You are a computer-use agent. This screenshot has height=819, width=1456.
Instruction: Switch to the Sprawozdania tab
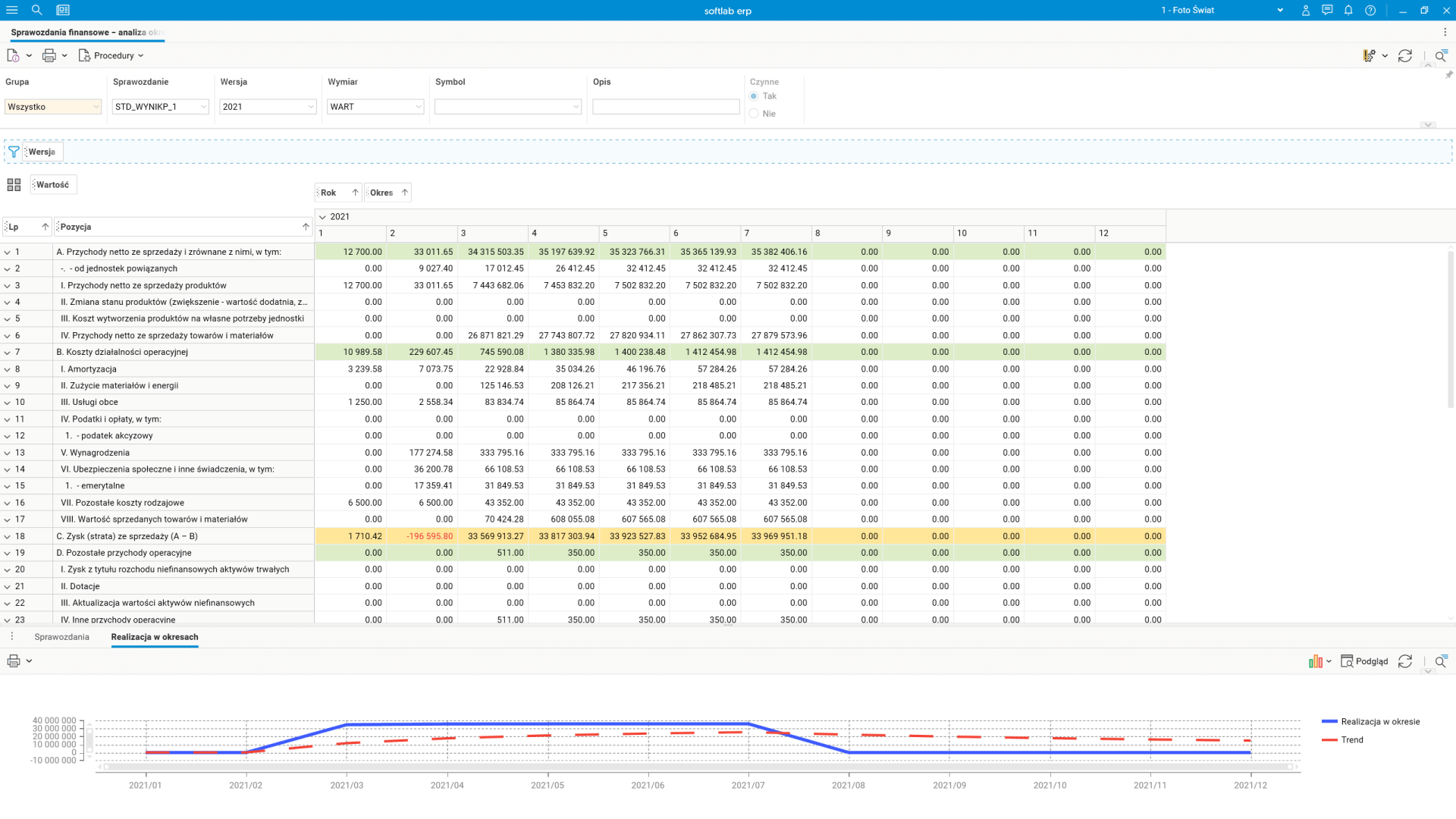pyautogui.click(x=61, y=637)
